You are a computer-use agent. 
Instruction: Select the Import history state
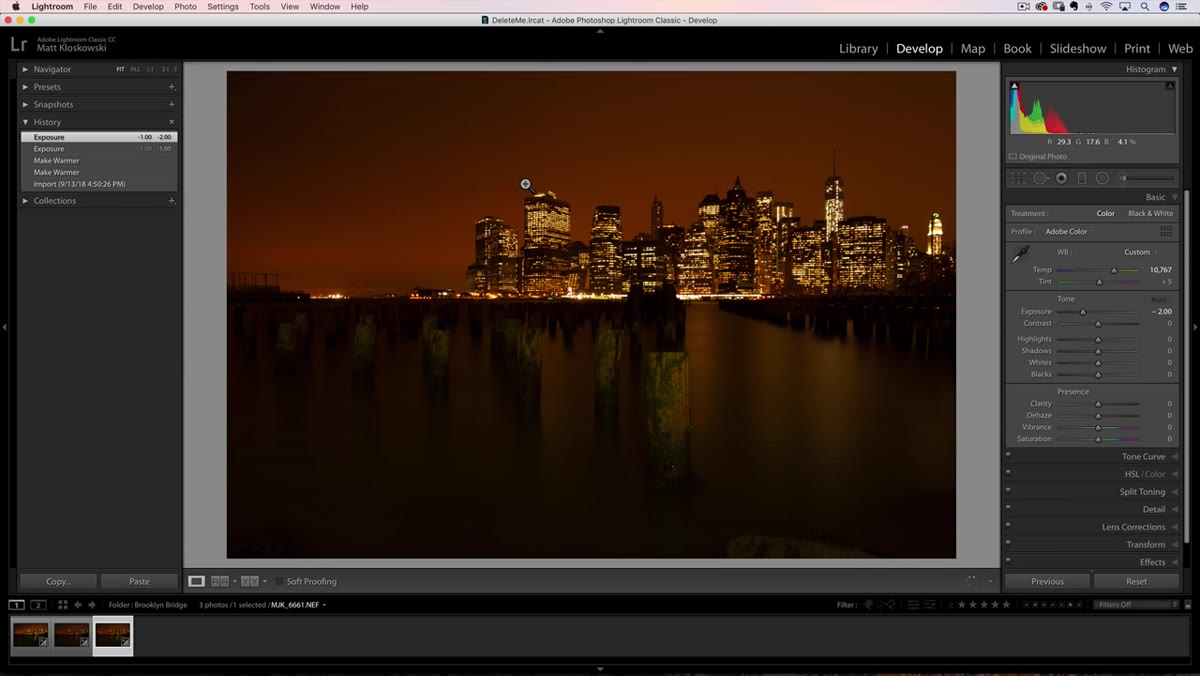98,184
